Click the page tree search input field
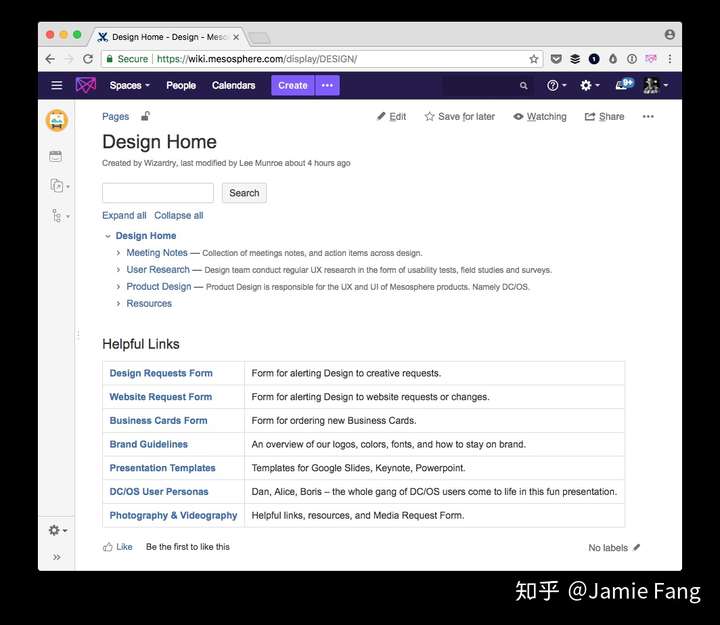The image size is (720, 625). click(x=158, y=193)
